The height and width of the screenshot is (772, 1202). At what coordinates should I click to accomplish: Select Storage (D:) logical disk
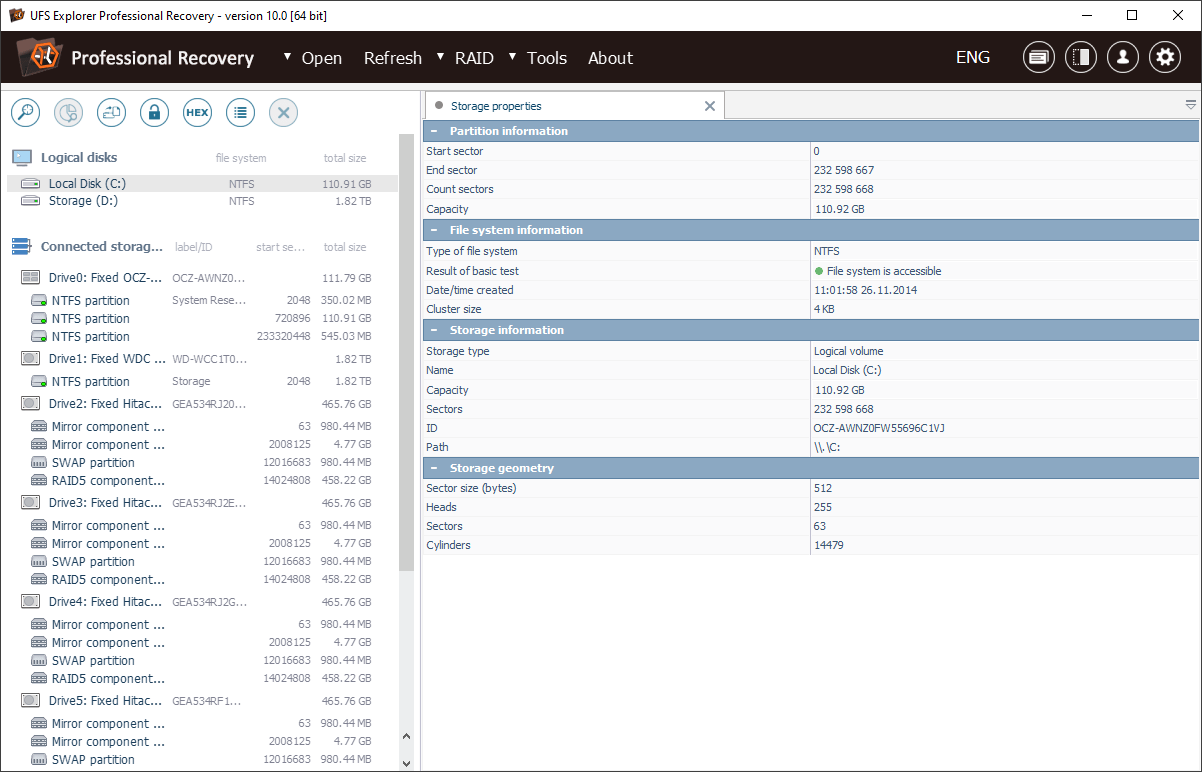tap(83, 201)
